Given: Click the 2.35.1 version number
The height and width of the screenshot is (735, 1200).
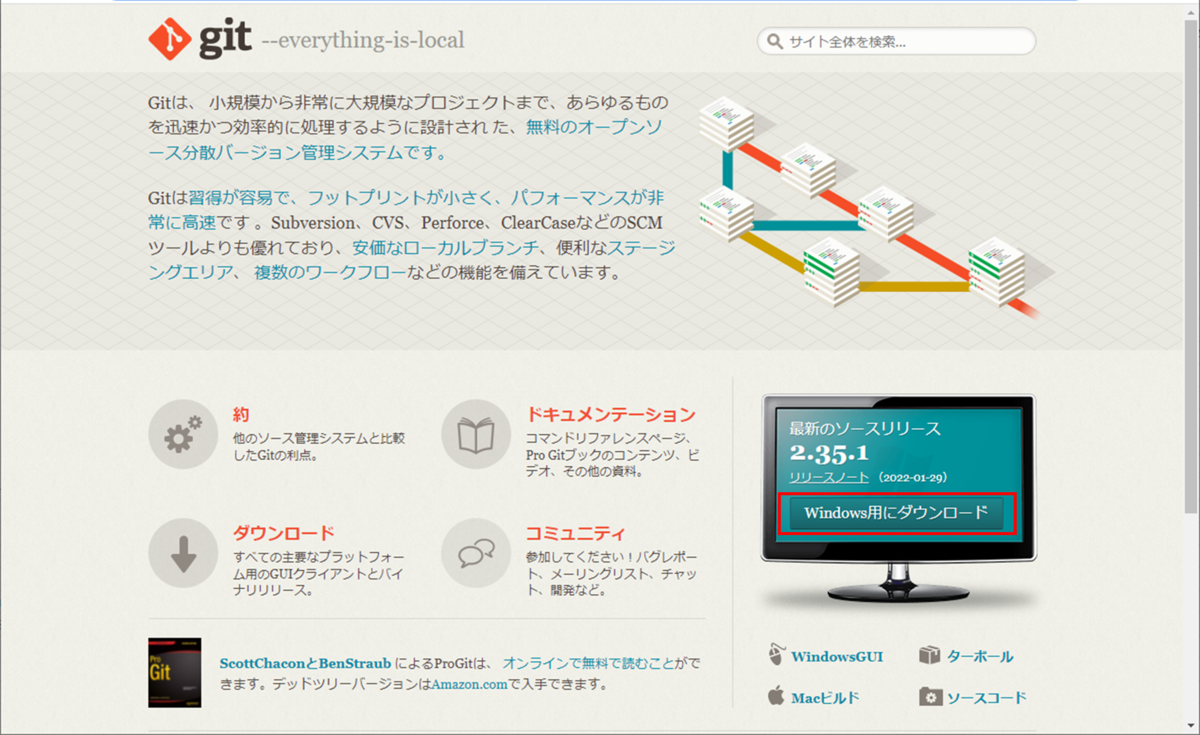Looking at the screenshot, I should [828, 454].
